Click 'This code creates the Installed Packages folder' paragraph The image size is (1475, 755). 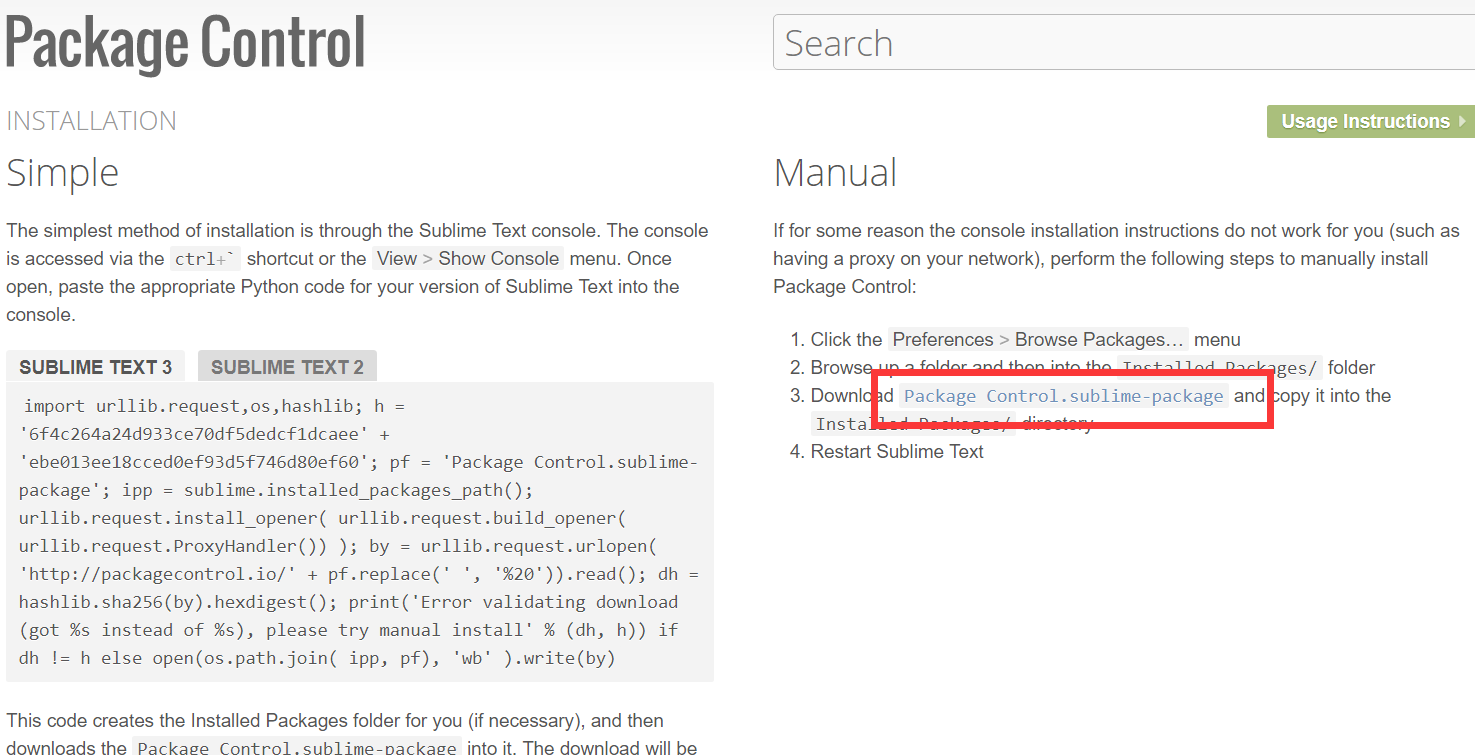pos(351,734)
